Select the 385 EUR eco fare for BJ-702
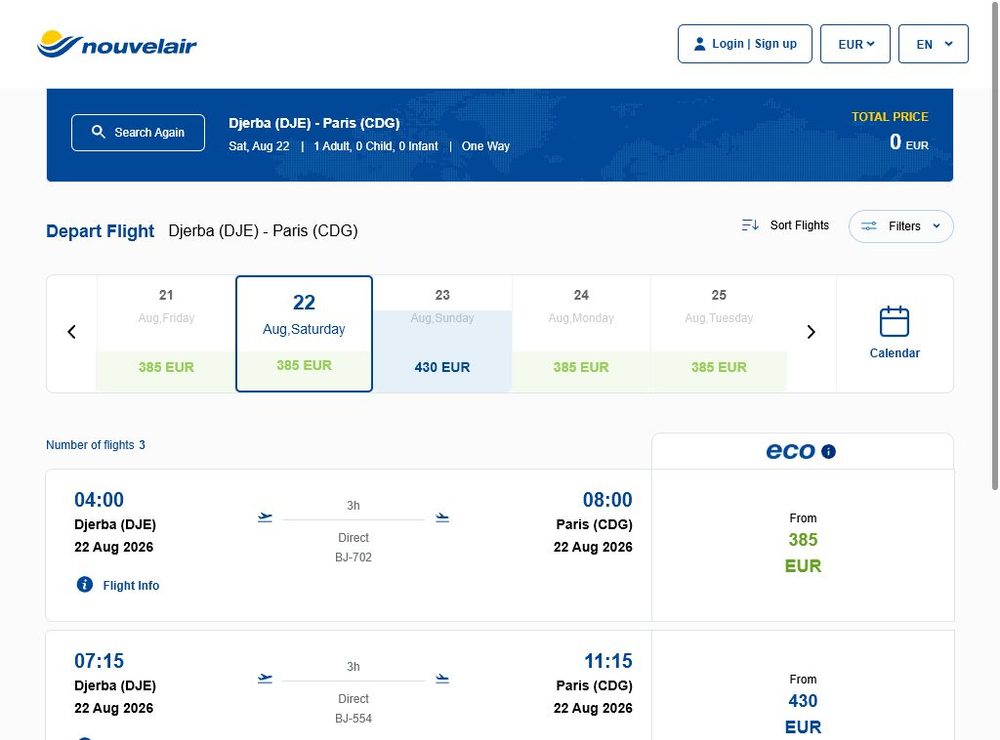 (x=803, y=545)
